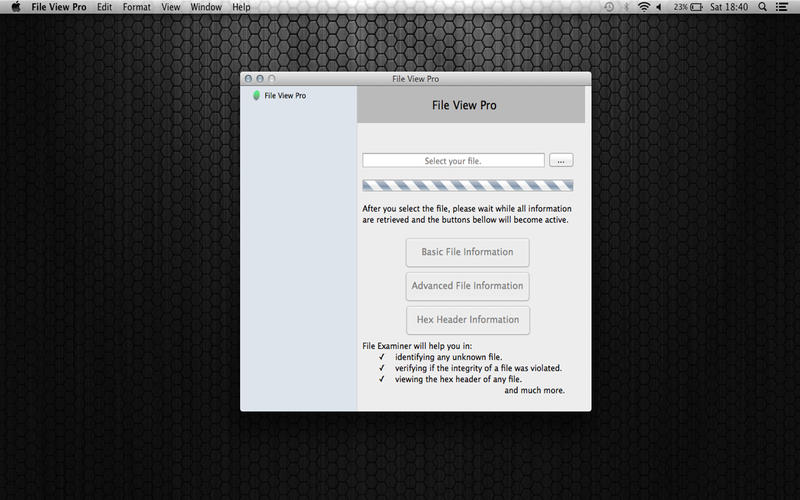Open the Help menu
The height and width of the screenshot is (500, 800).
click(241, 7)
